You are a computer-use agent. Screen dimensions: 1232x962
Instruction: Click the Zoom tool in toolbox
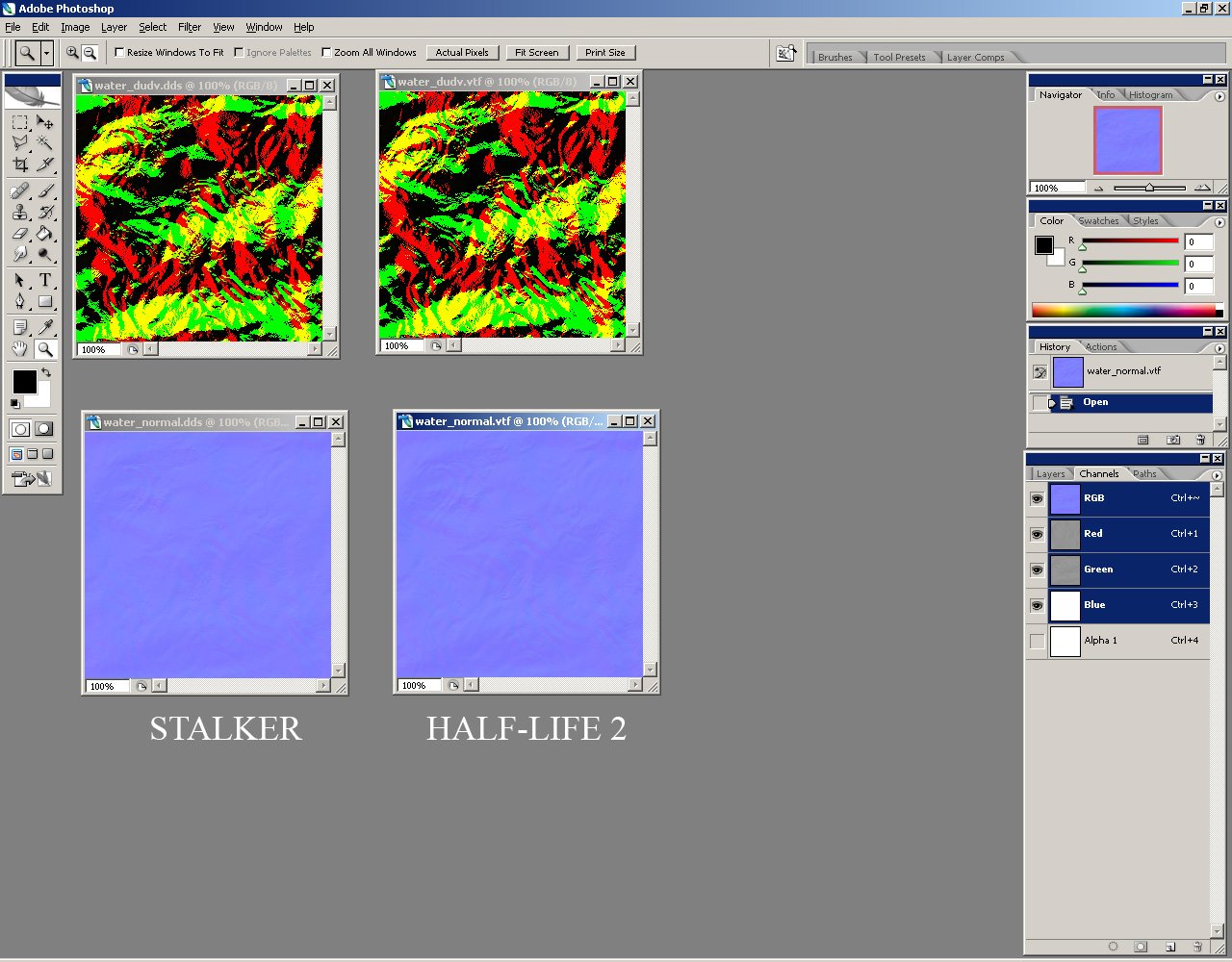(44, 349)
